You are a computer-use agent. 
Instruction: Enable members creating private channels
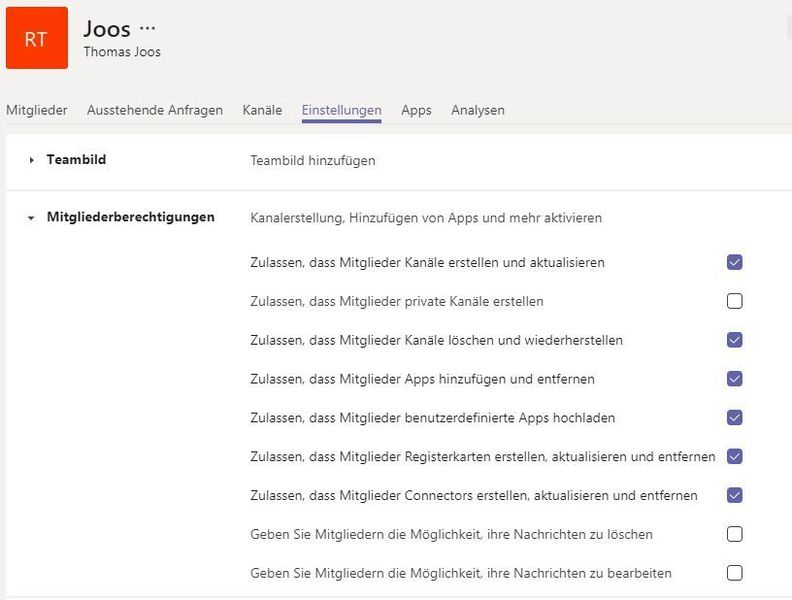click(734, 301)
